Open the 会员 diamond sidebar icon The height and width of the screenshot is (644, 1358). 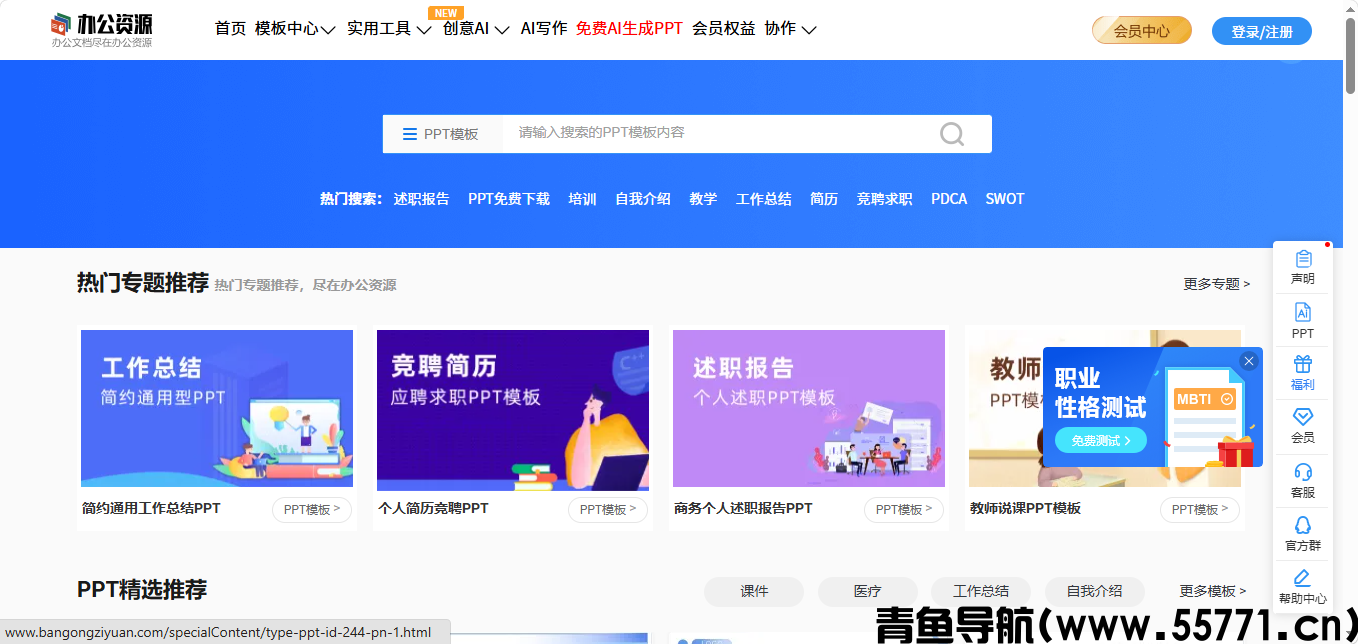point(1302,425)
